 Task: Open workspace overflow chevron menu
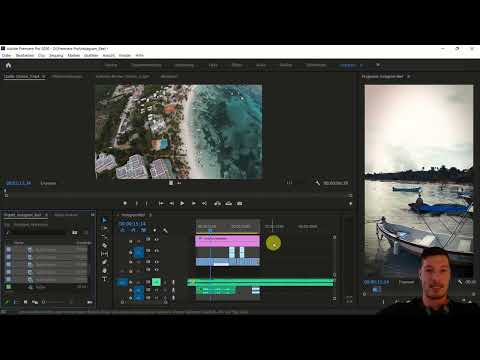[x=378, y=65]
